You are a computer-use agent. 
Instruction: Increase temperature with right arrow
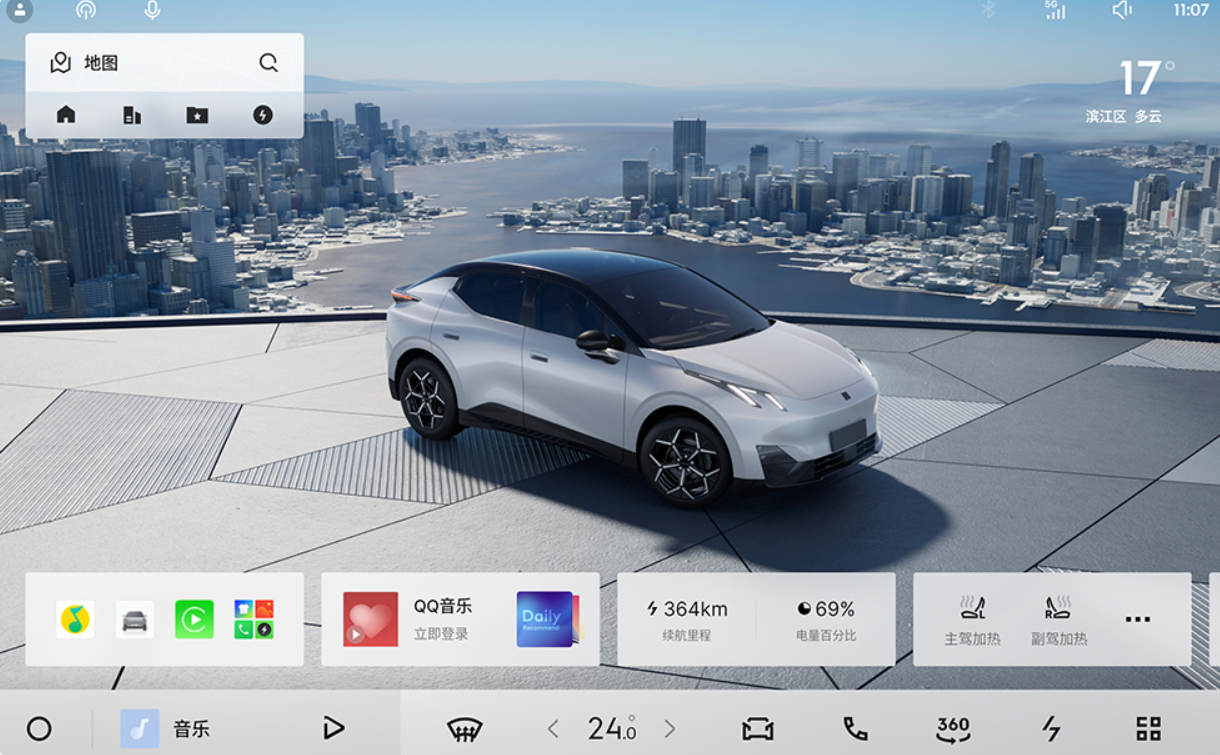pos(670,729)
